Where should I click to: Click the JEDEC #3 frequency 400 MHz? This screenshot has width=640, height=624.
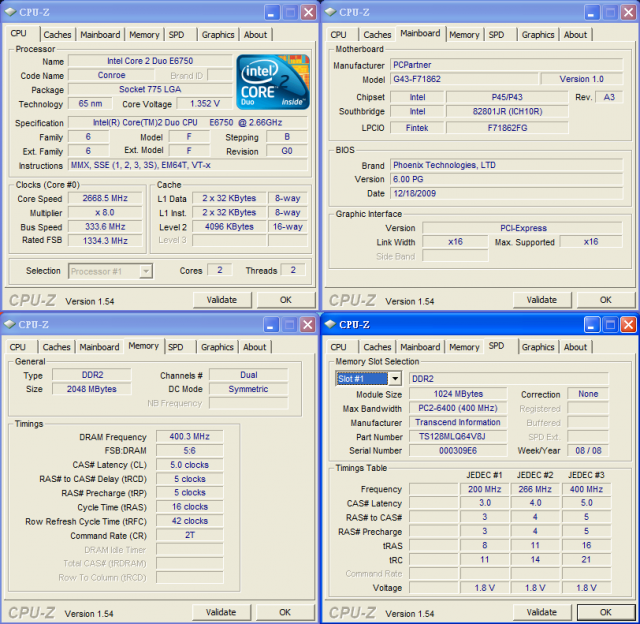tap(587, 489)
